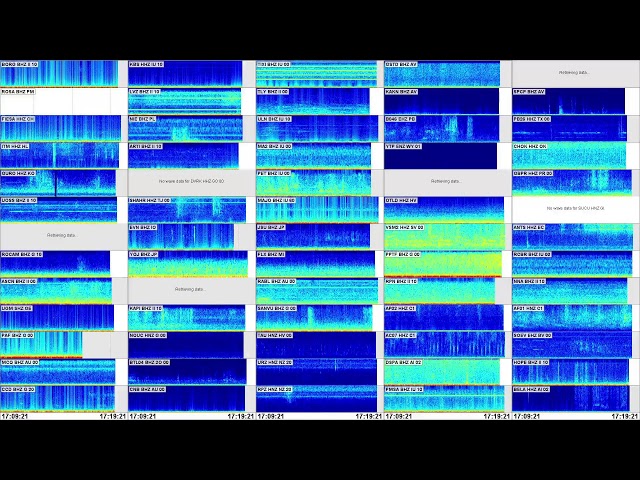Viewport: 640px width, 480px height.
Task: Click the 'Retrieving data...' panel above OTLD HHZ
Action: (447, 181)
